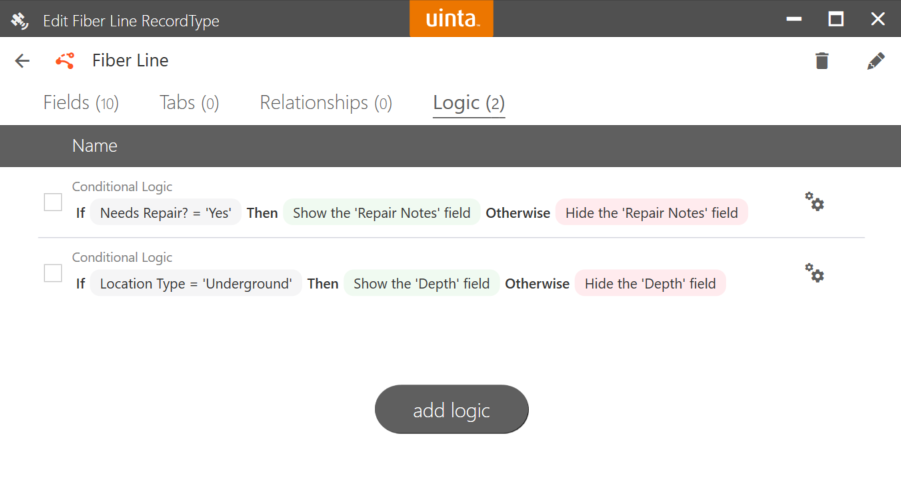901x478 pixels.
Task: Open settings gears for Location Type logic
Action: click(x=814, y=273)
